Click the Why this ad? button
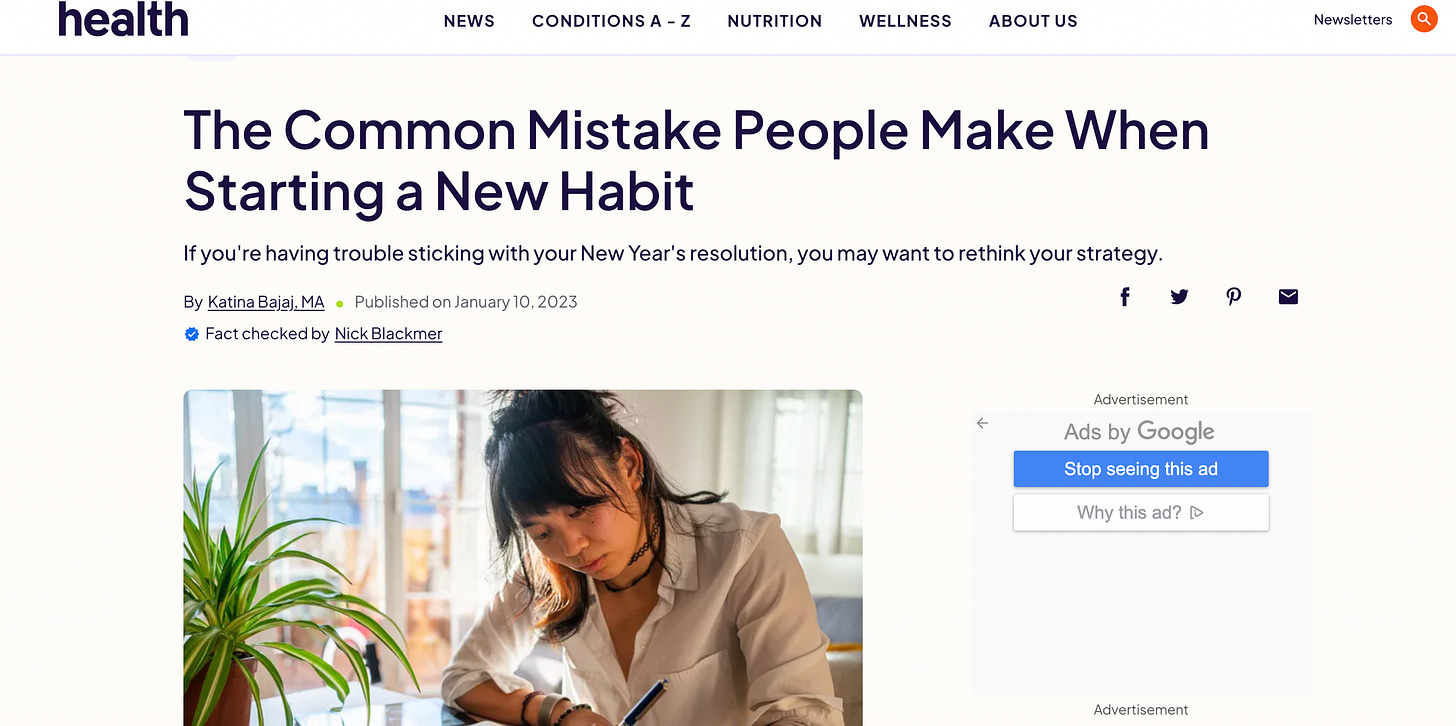Image resolution: width=1456 pixels, height=726 pixels. (1141, 513)
